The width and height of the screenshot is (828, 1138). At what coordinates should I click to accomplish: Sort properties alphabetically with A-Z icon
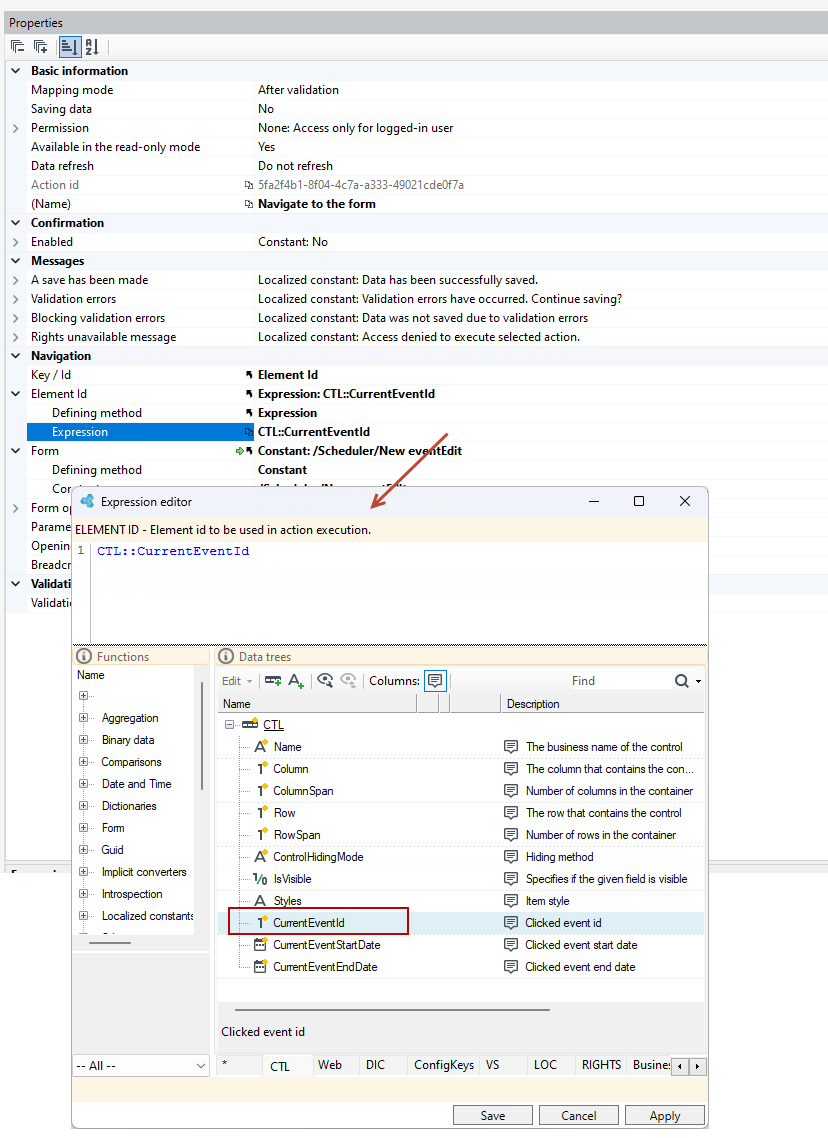tap(92, 47)
